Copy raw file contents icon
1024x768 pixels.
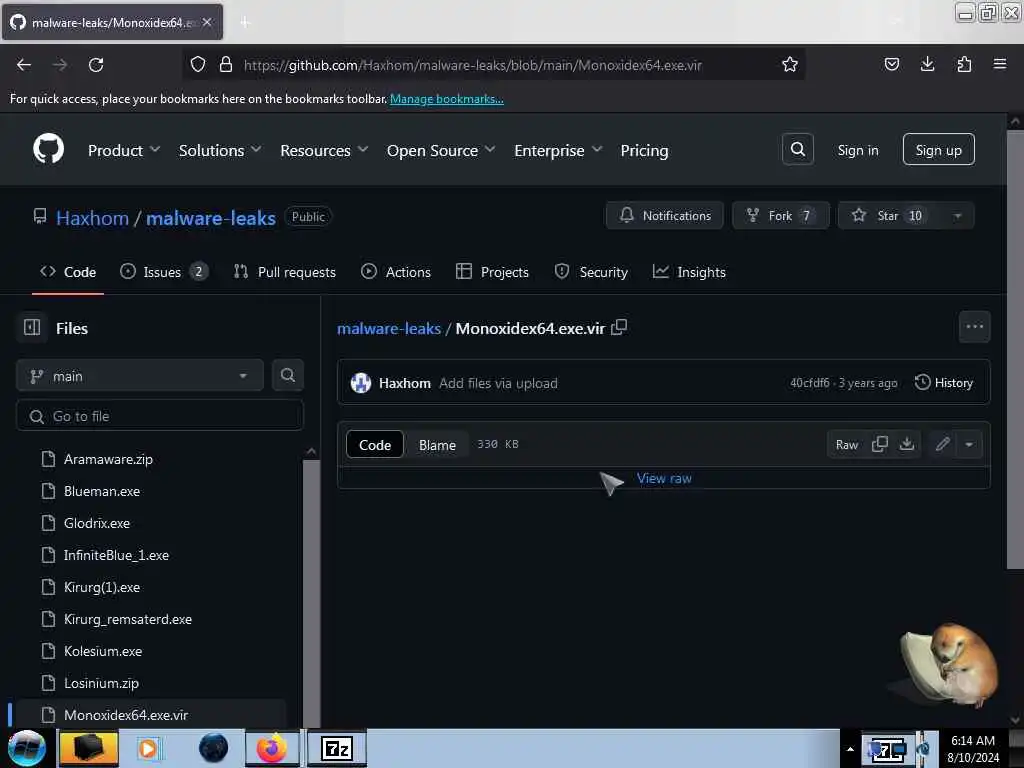point(880,444)
